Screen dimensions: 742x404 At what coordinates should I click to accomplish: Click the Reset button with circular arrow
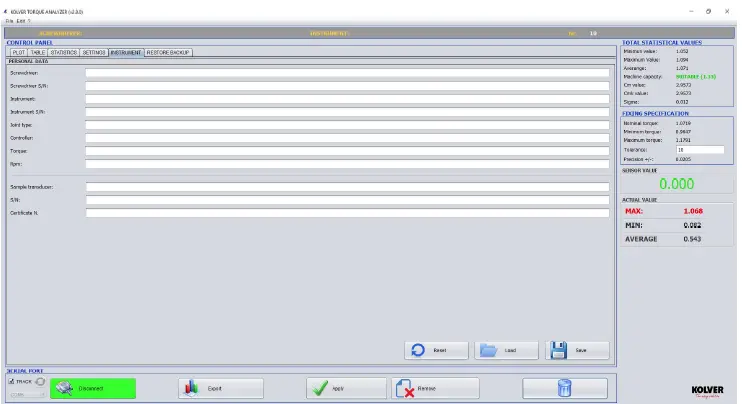[436, 351]
